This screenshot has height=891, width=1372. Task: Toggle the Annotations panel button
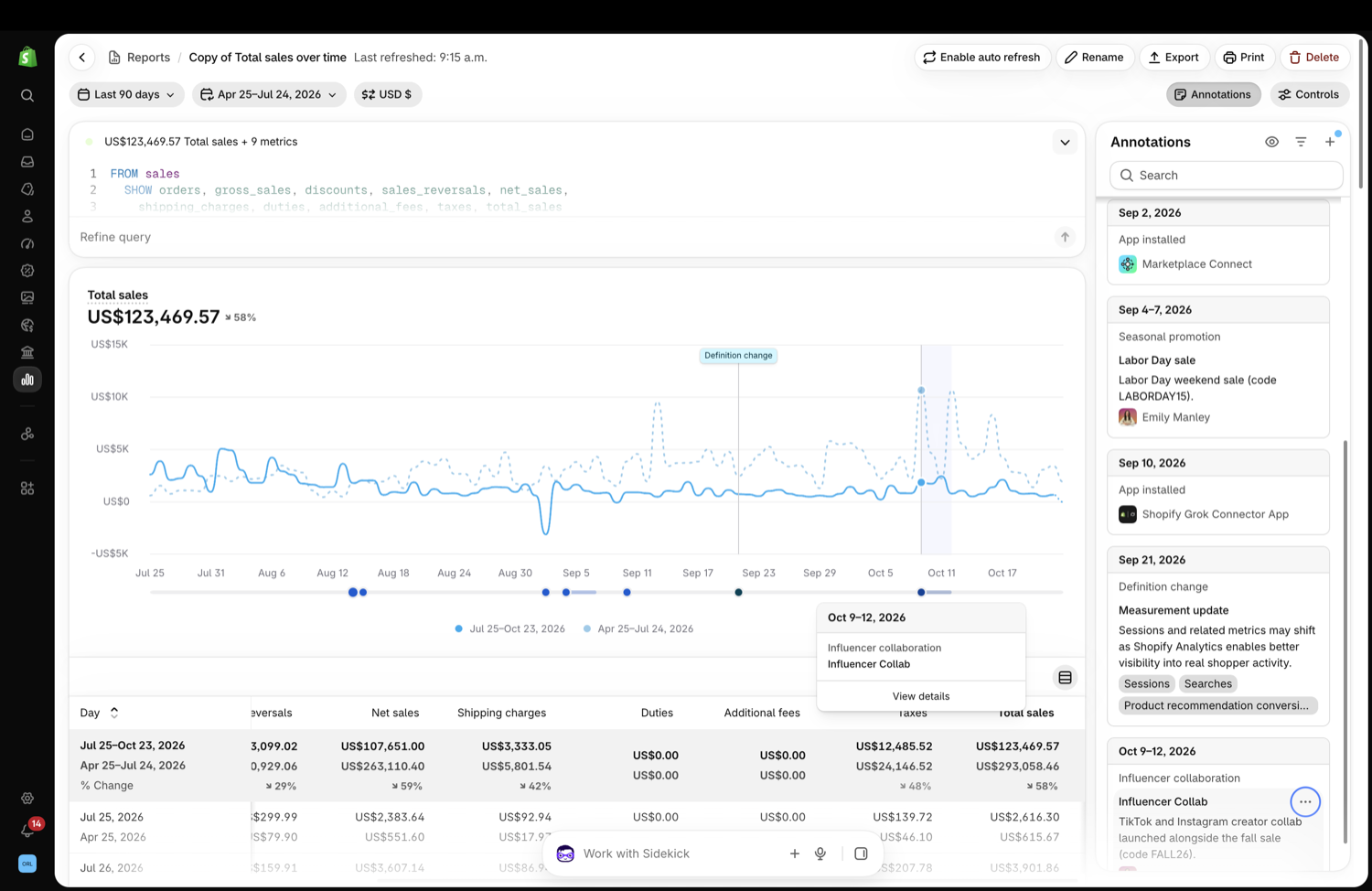(1213, 94)
